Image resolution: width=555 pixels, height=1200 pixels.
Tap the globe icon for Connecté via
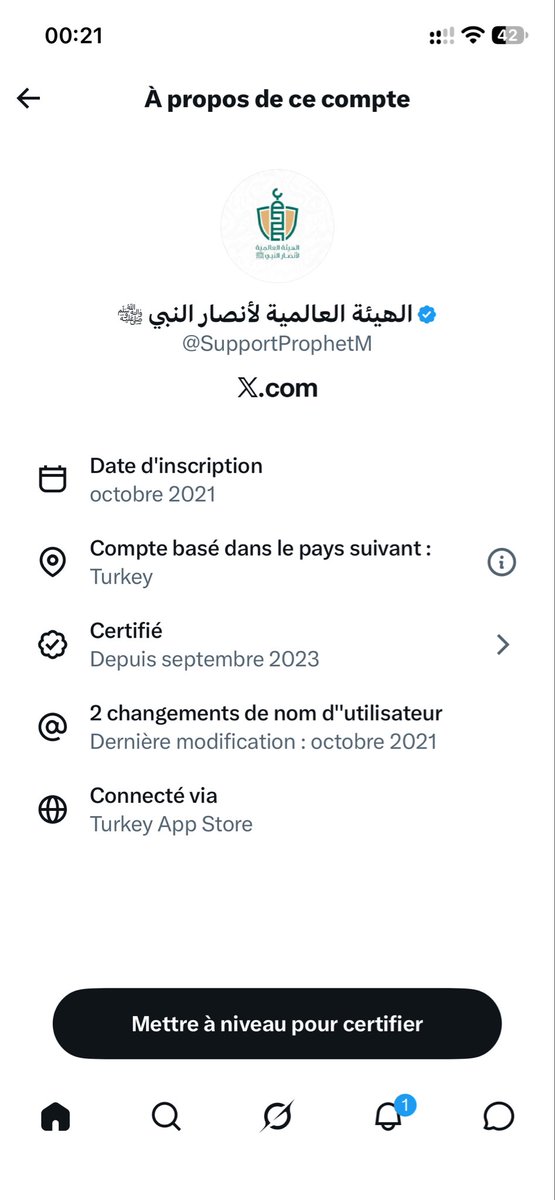[52, 810]
